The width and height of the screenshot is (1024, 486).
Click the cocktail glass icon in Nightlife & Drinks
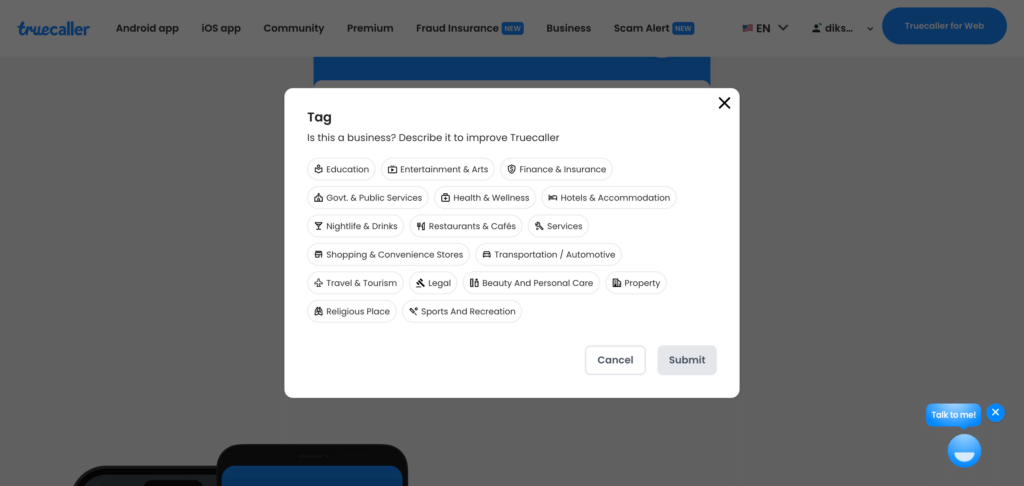(319, 226)
